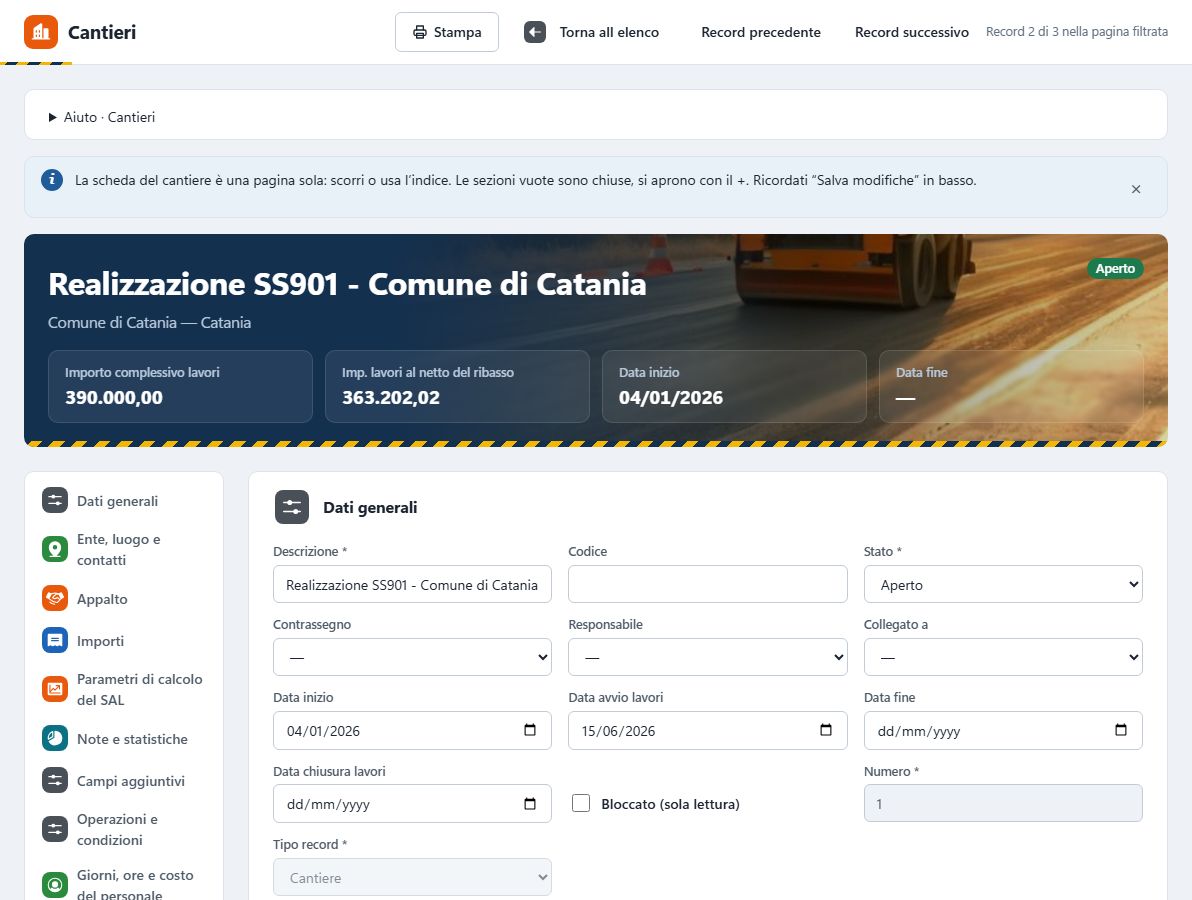Image resolution: width=1192 pixels, height=900 pixels.
Task: Go to Appalto section in the index
Action: pos(102,599)
